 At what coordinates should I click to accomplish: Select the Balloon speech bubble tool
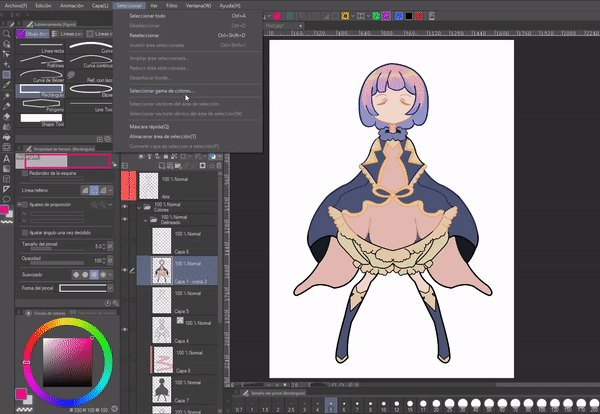(x=6, y=199)
